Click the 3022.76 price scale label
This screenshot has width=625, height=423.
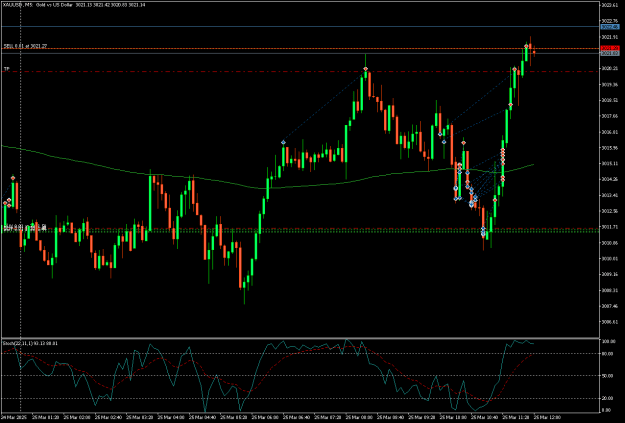(x=610, y=21)
